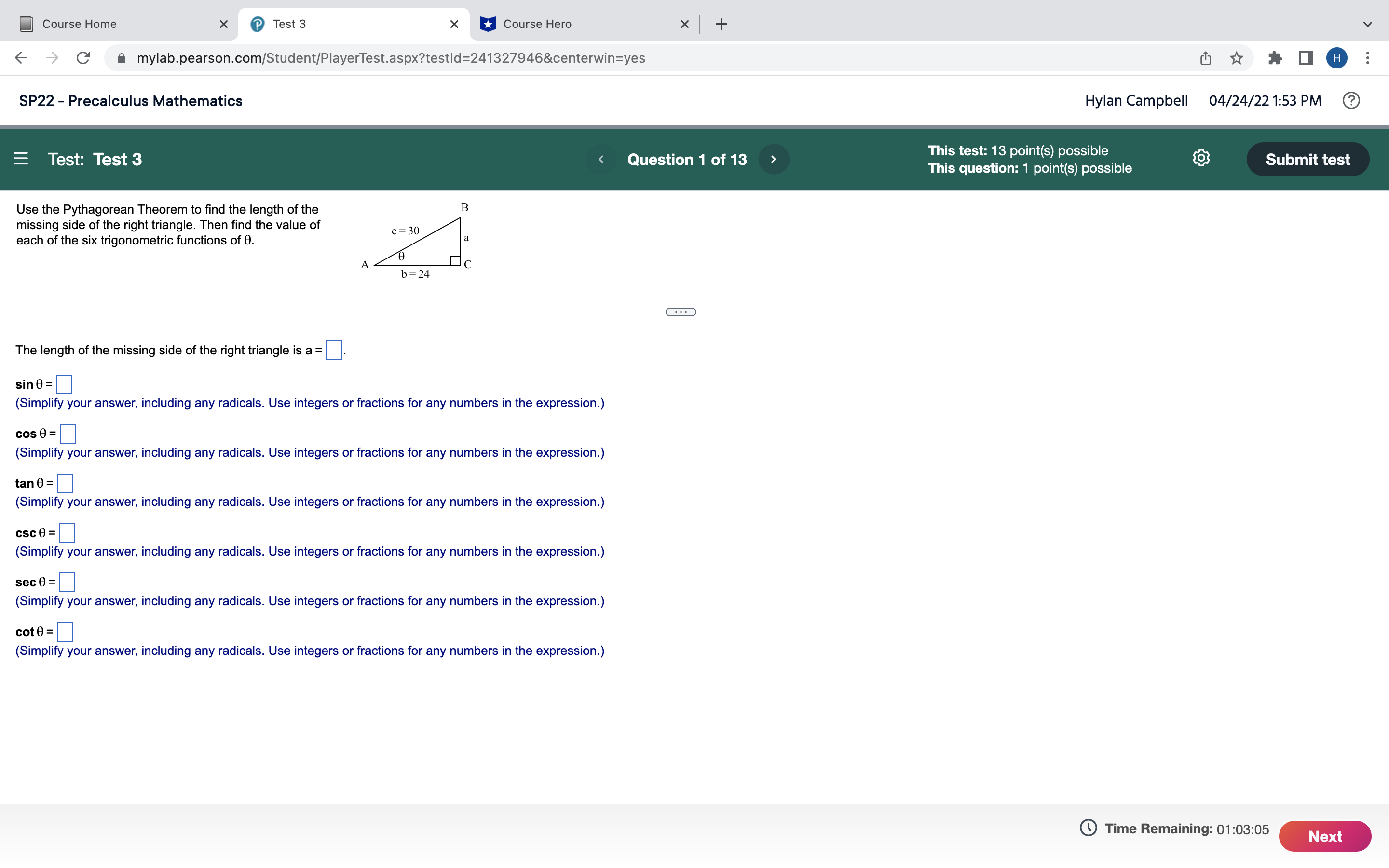
Task: Open the test settings gear
Action: (x=1201, y=159)
